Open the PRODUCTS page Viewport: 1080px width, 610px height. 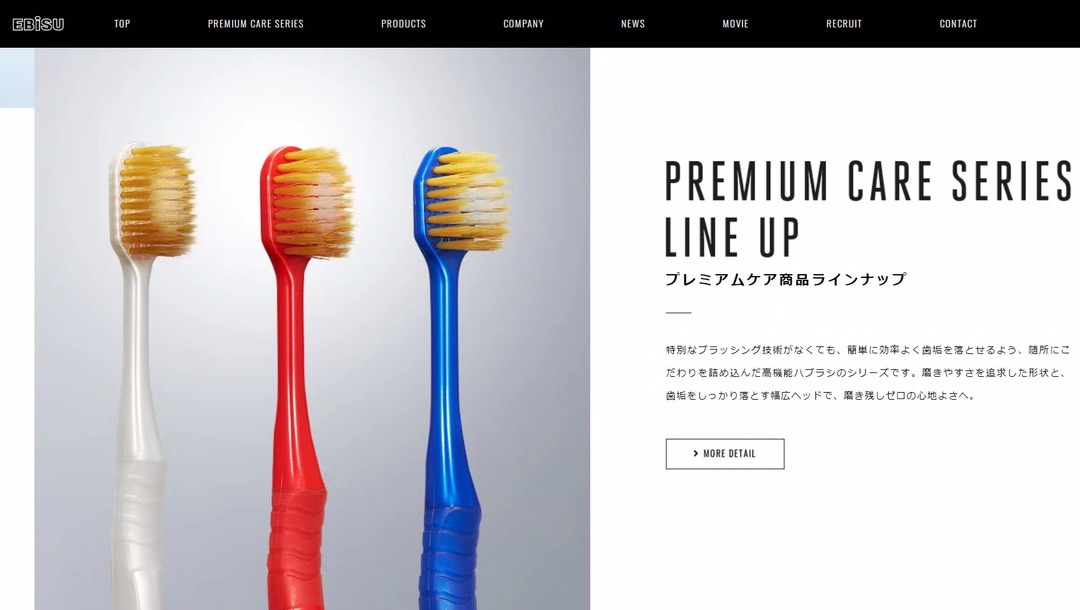(404, 23)
